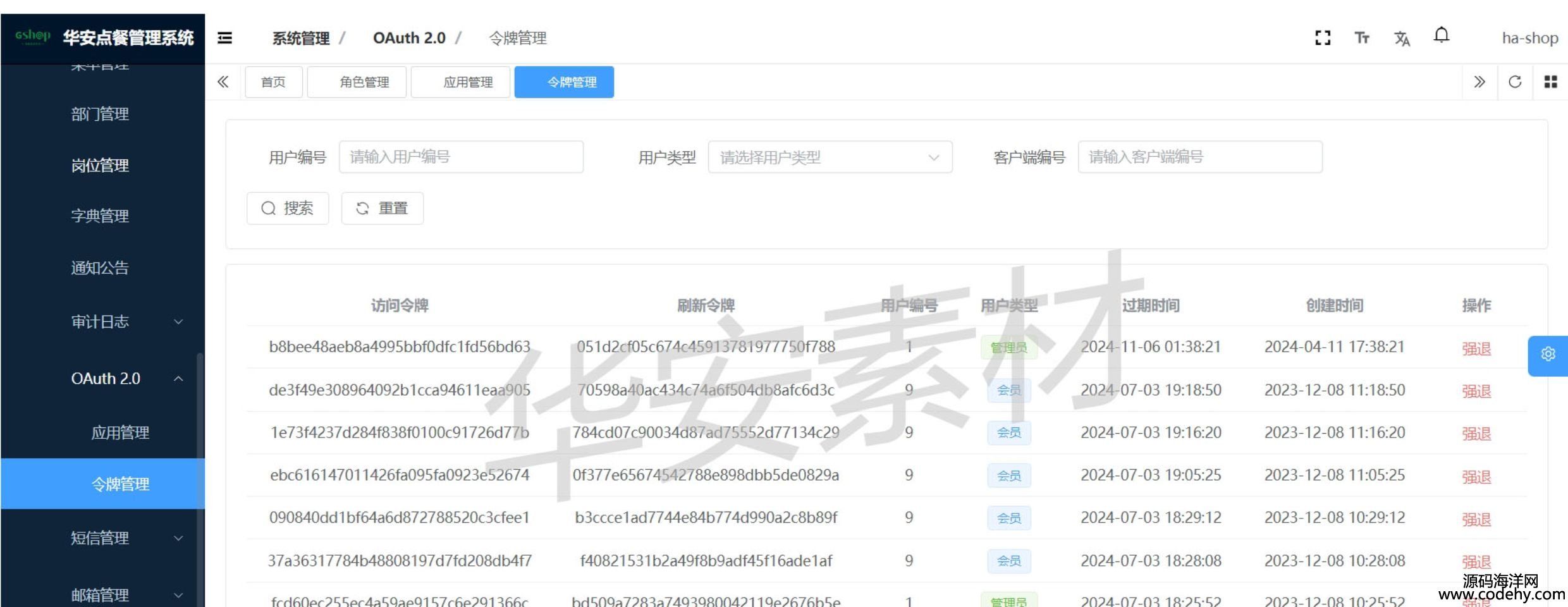Click 会员 tag in de3f49e3 row
The height and width of the screenshot is (607, 1568).
pyautogui.click(x=1009, y=390)
